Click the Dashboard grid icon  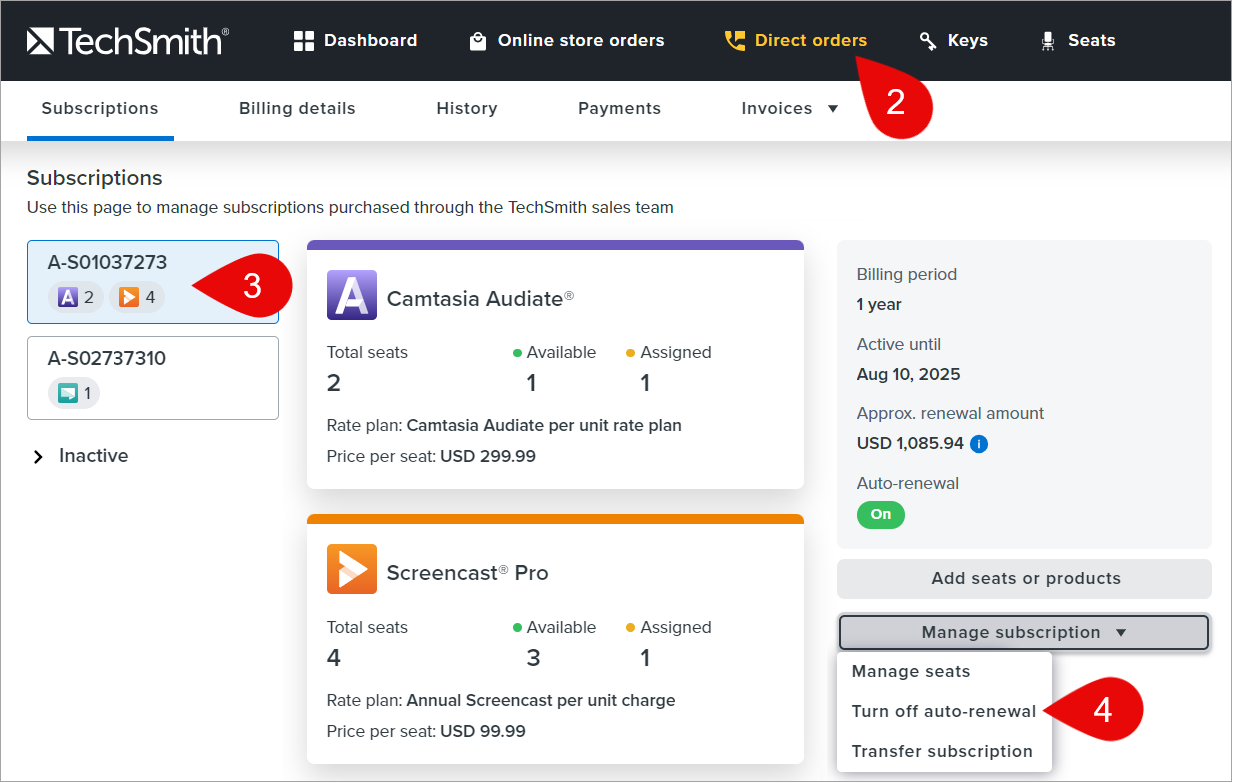304,41
